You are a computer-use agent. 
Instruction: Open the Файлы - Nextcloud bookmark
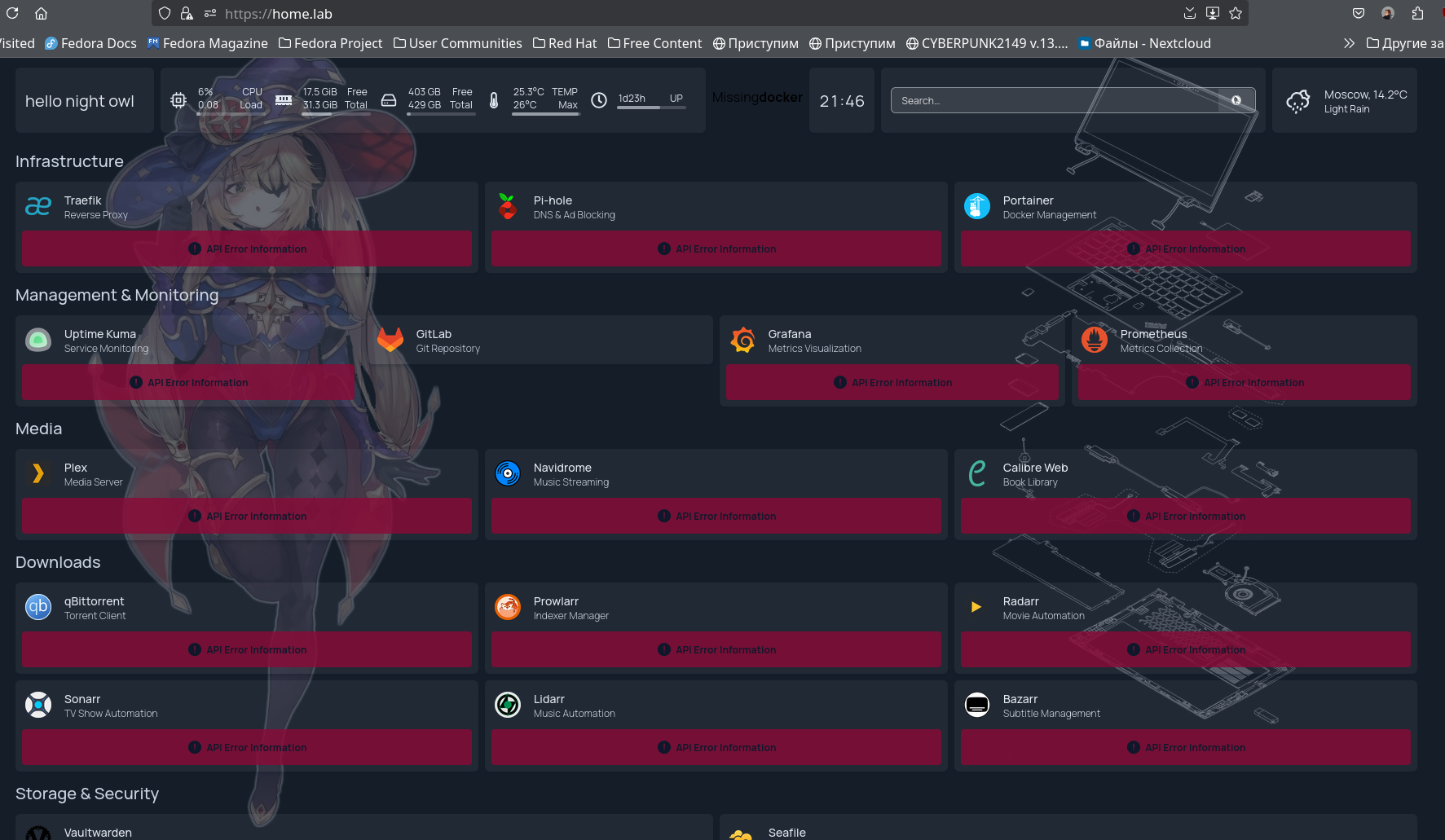[1145, 43]
